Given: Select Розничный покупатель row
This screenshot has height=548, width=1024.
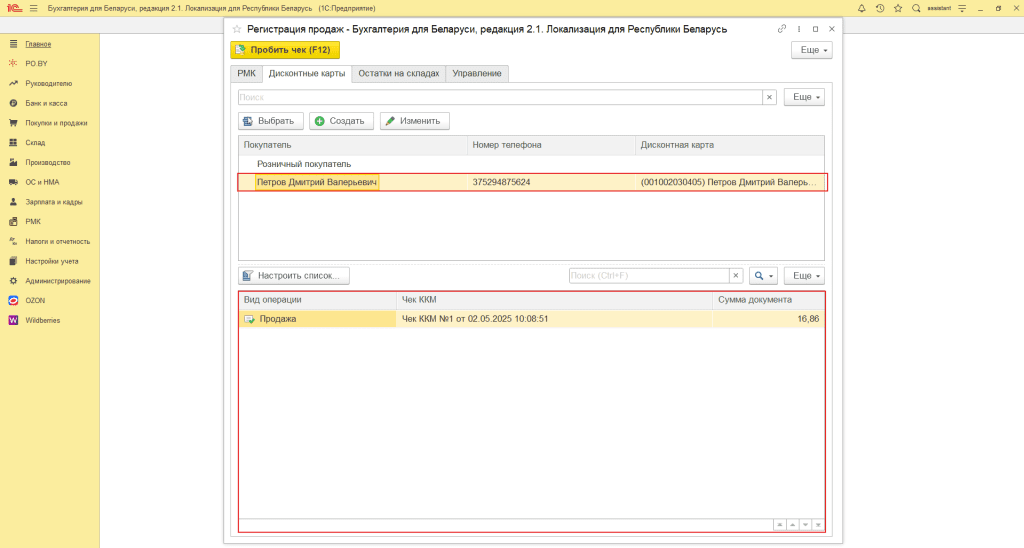Looking at the screenshot, I should click(x=531, y=164).
